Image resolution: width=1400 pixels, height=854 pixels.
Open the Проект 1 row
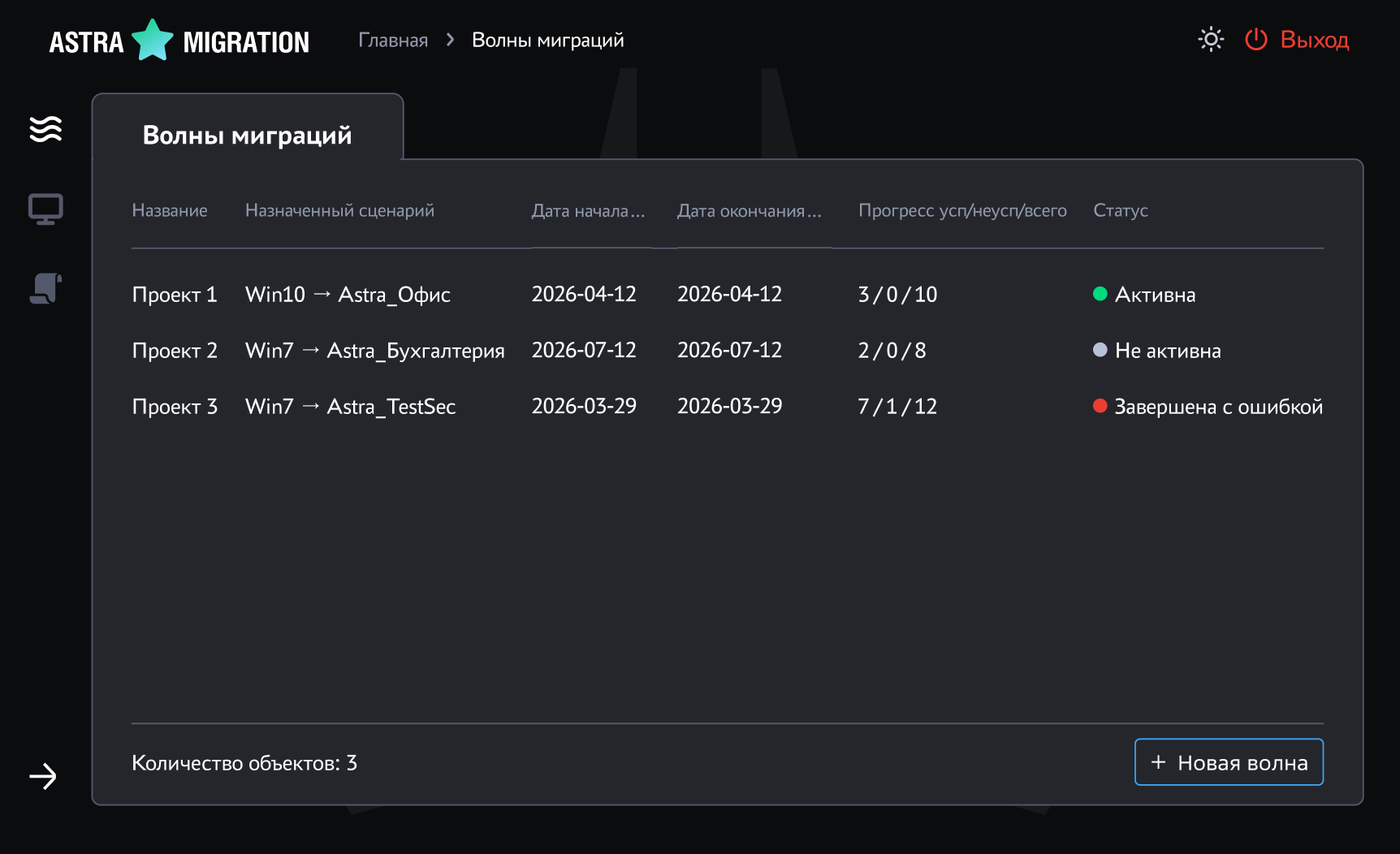pyautogui.click(x=175, y=295)
